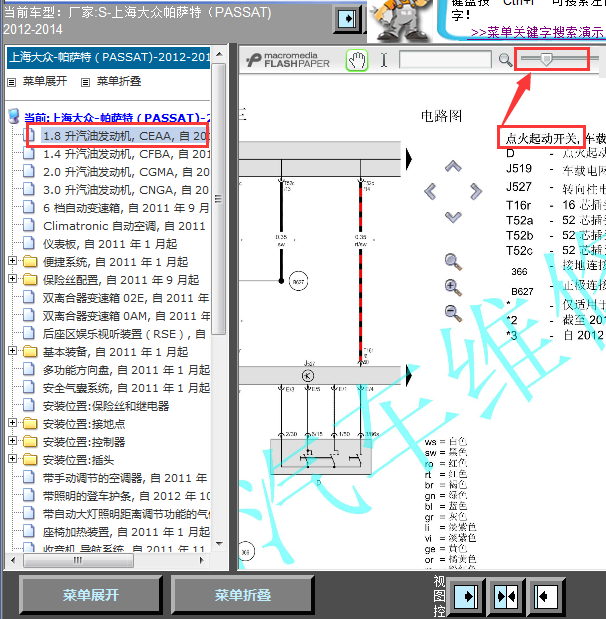The width and height of the screenshot is (606, 619).
Task: Click the FlashPaper search magnifier icon
Action: pos(505,60)
